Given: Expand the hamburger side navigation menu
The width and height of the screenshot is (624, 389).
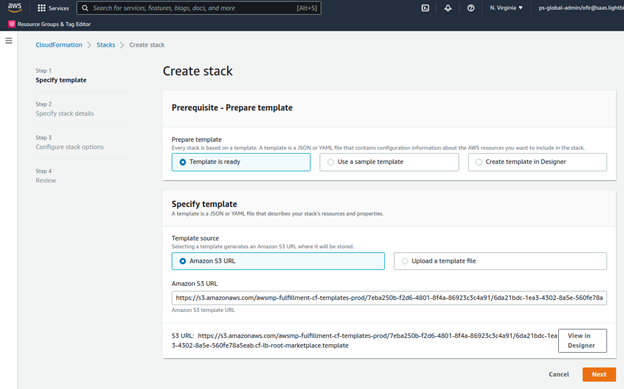Looking at the screenshot, I should tap(9, 41).
